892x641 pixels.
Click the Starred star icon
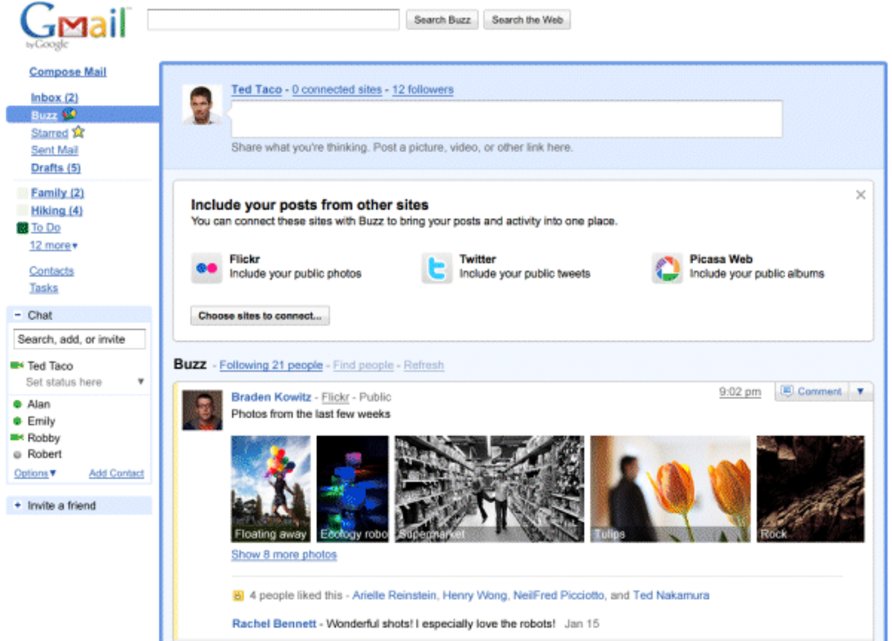click(x=79, y=132)
